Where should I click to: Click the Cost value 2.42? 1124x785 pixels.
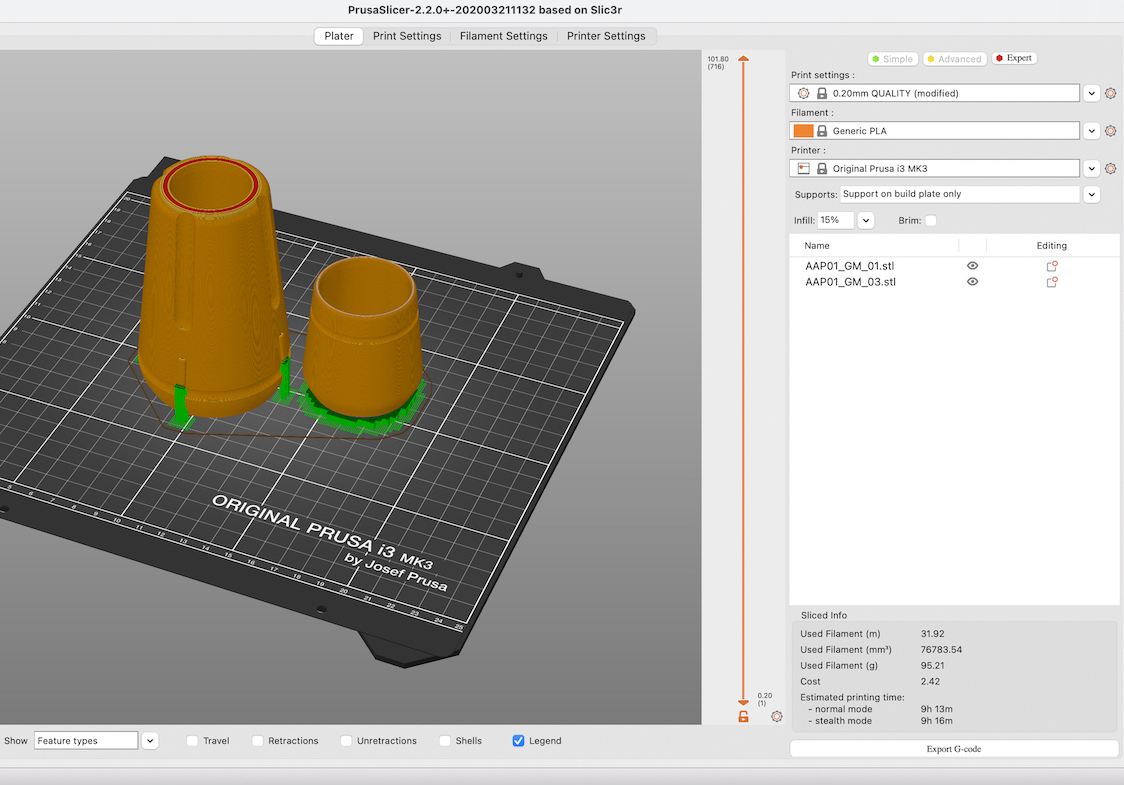tap(930, 681)
